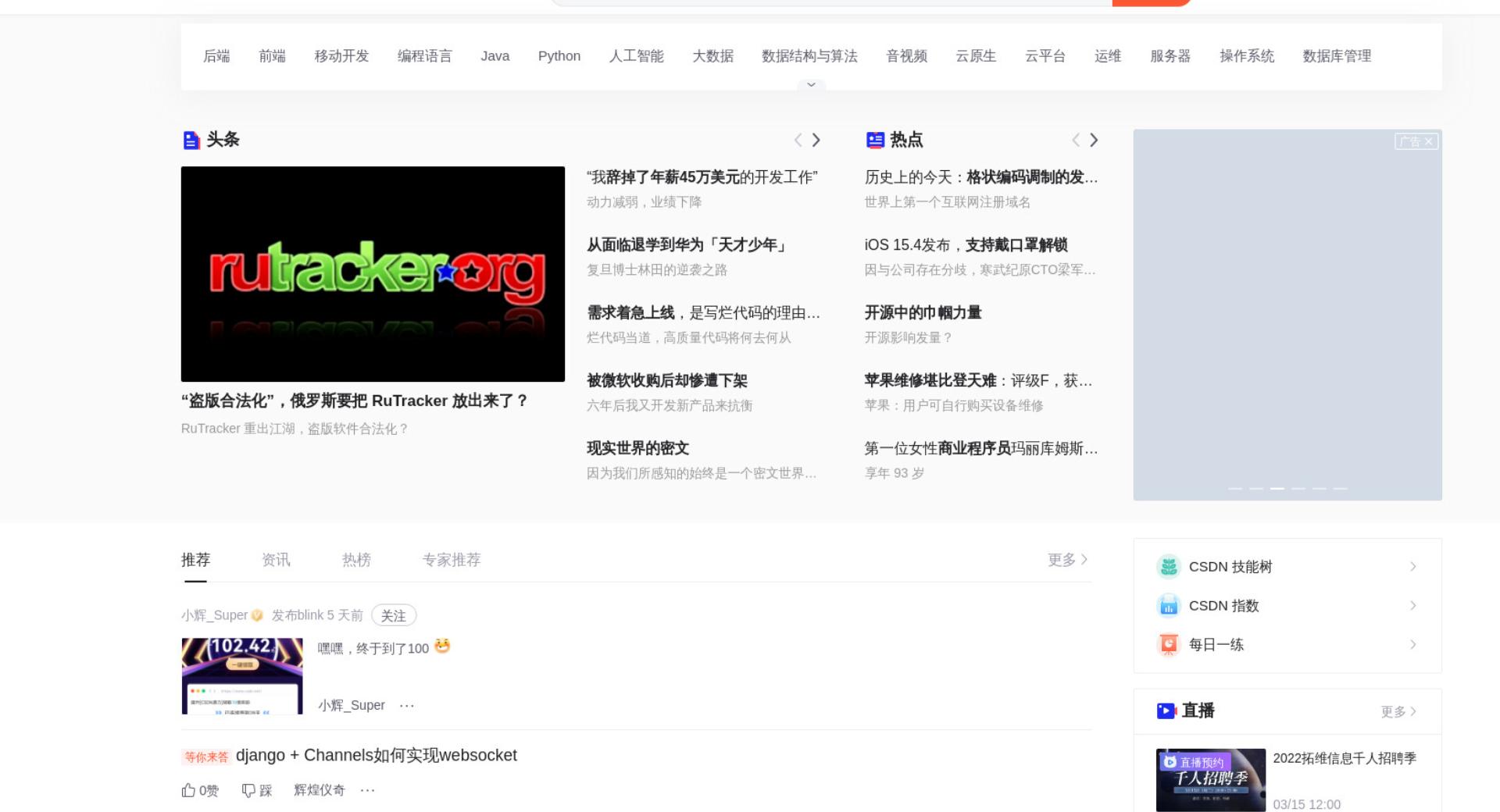The height and width of the screenshot is (812, 1500).
Task: Open “盗版合法化” RuTracker headline article
Action: pos(355,401)
